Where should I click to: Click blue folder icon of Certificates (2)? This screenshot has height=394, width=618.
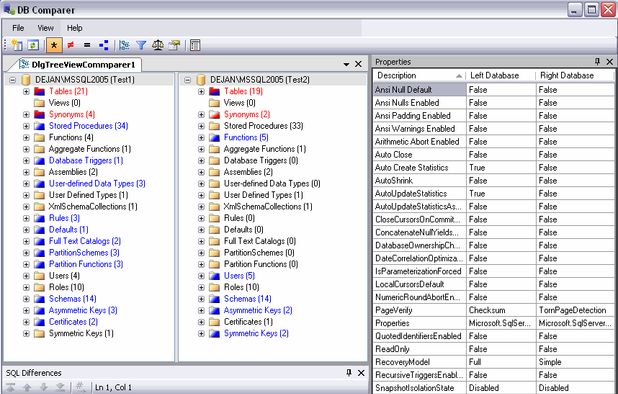(39, 322)
